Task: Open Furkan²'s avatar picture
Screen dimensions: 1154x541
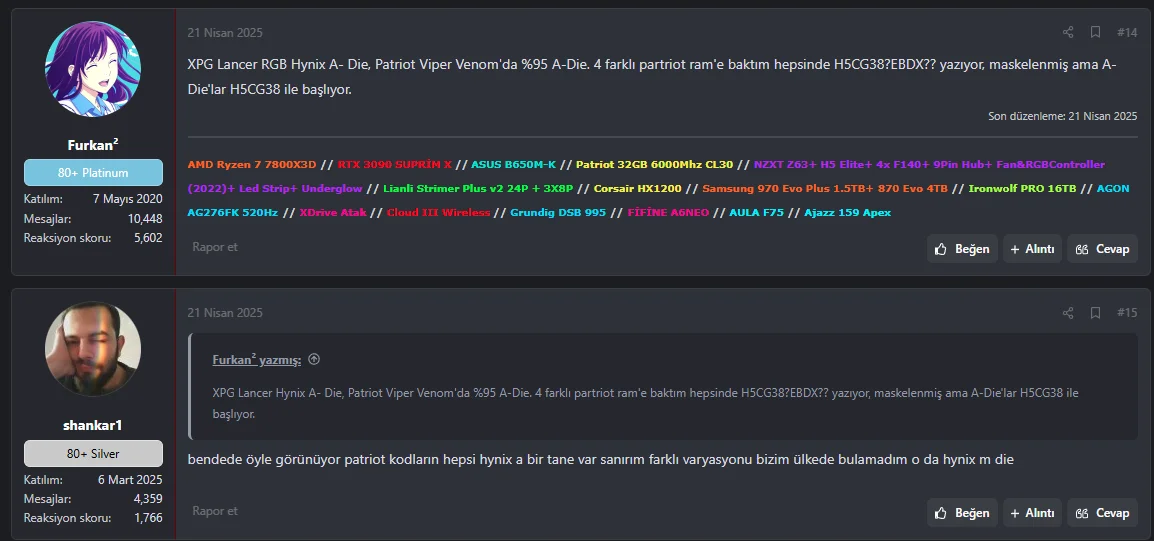Action: click(93, 68)
